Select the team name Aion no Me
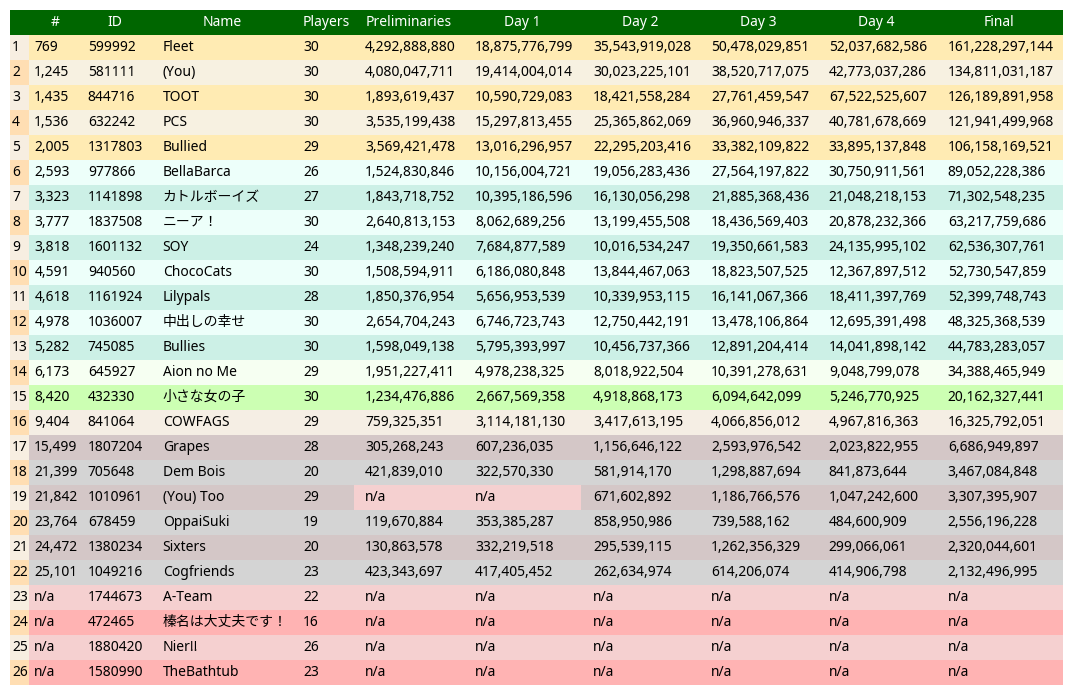Screen dimensions: 1072x695 [x=200, y=371]
